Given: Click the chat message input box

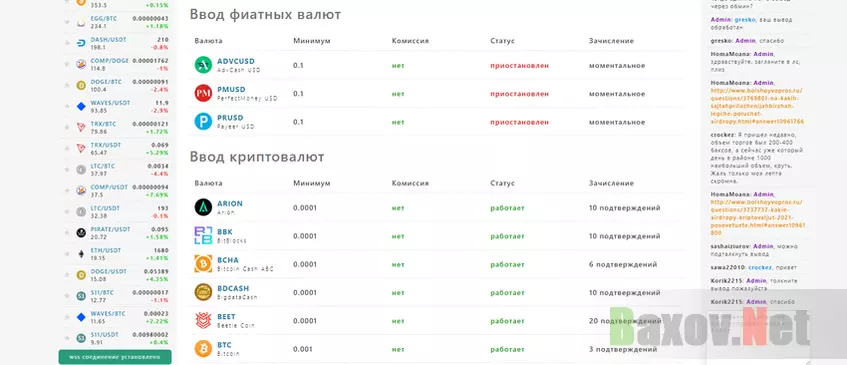Looking at the screenshot, I should (x=758, y=336).
